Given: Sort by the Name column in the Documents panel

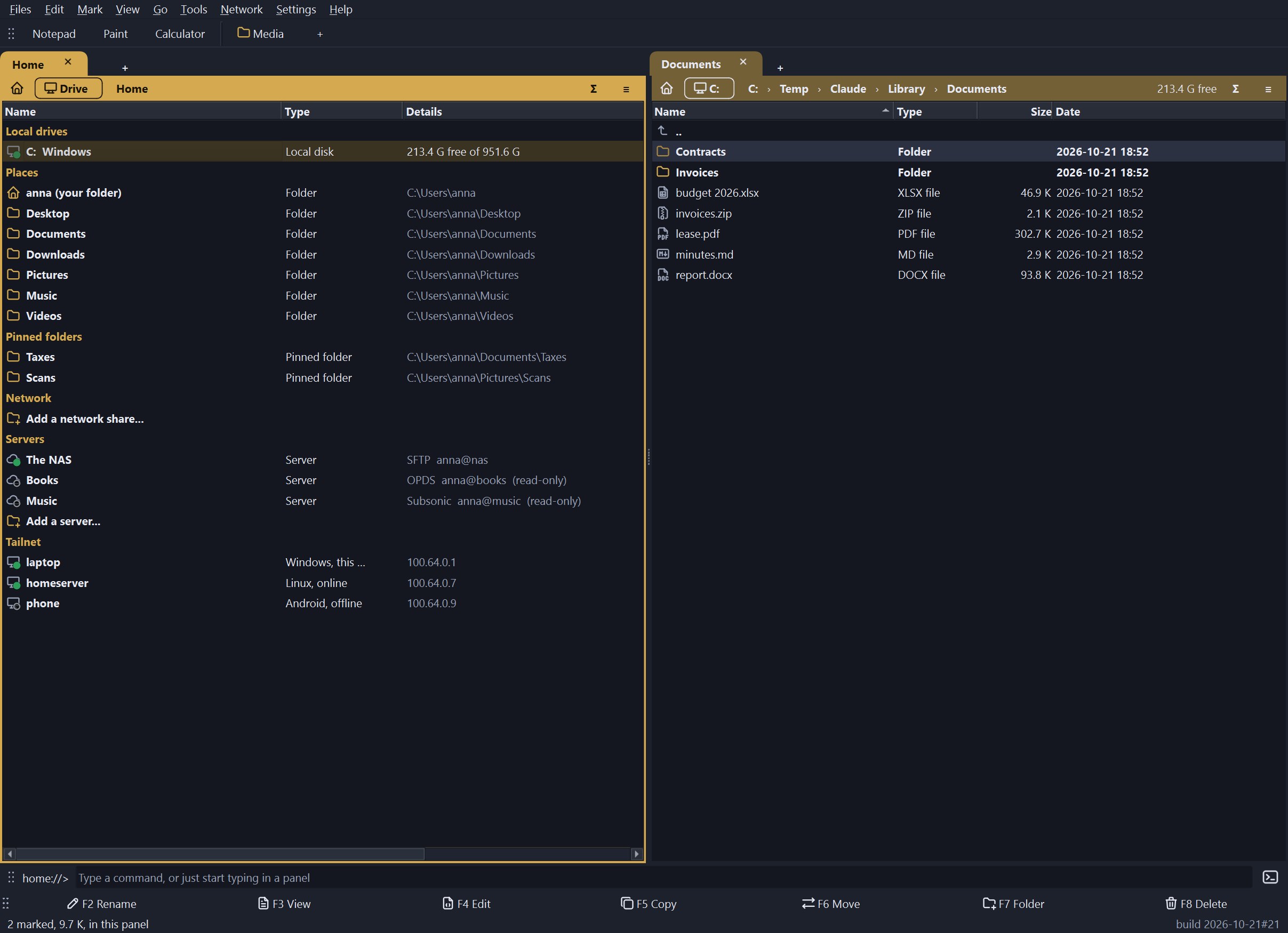Looking at the screenshot, I should click(772, 111).
